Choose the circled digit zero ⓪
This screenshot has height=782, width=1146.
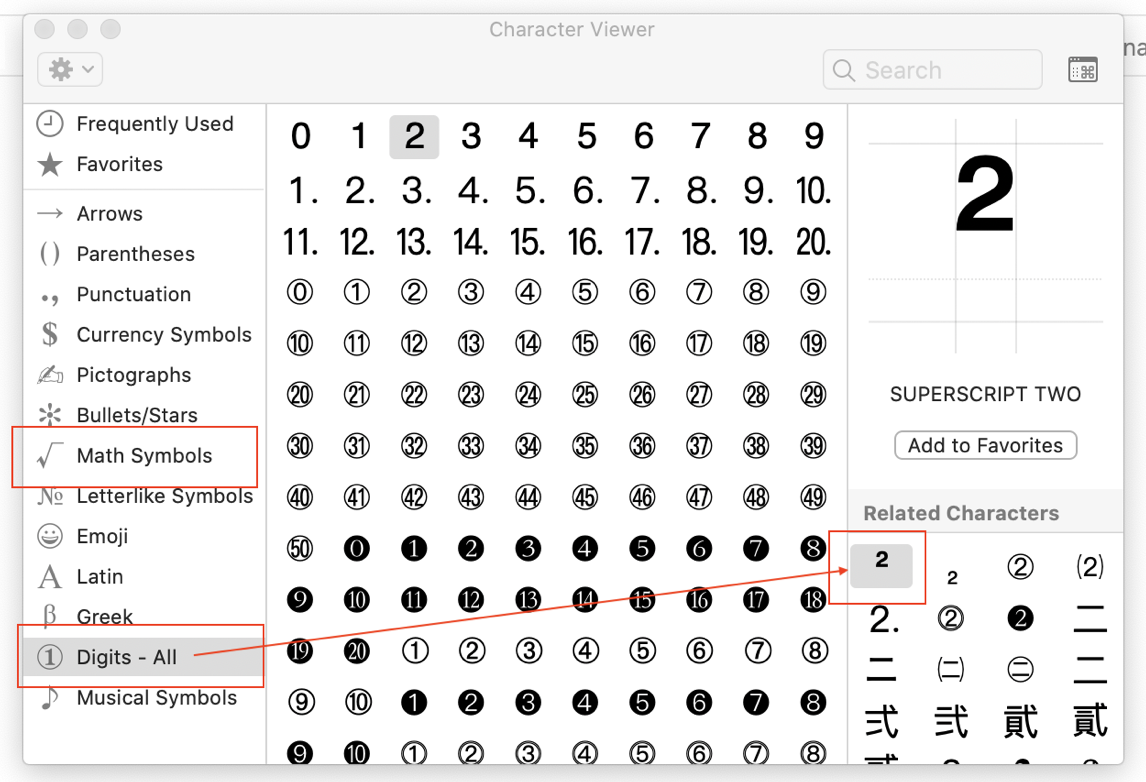(300, 292)
